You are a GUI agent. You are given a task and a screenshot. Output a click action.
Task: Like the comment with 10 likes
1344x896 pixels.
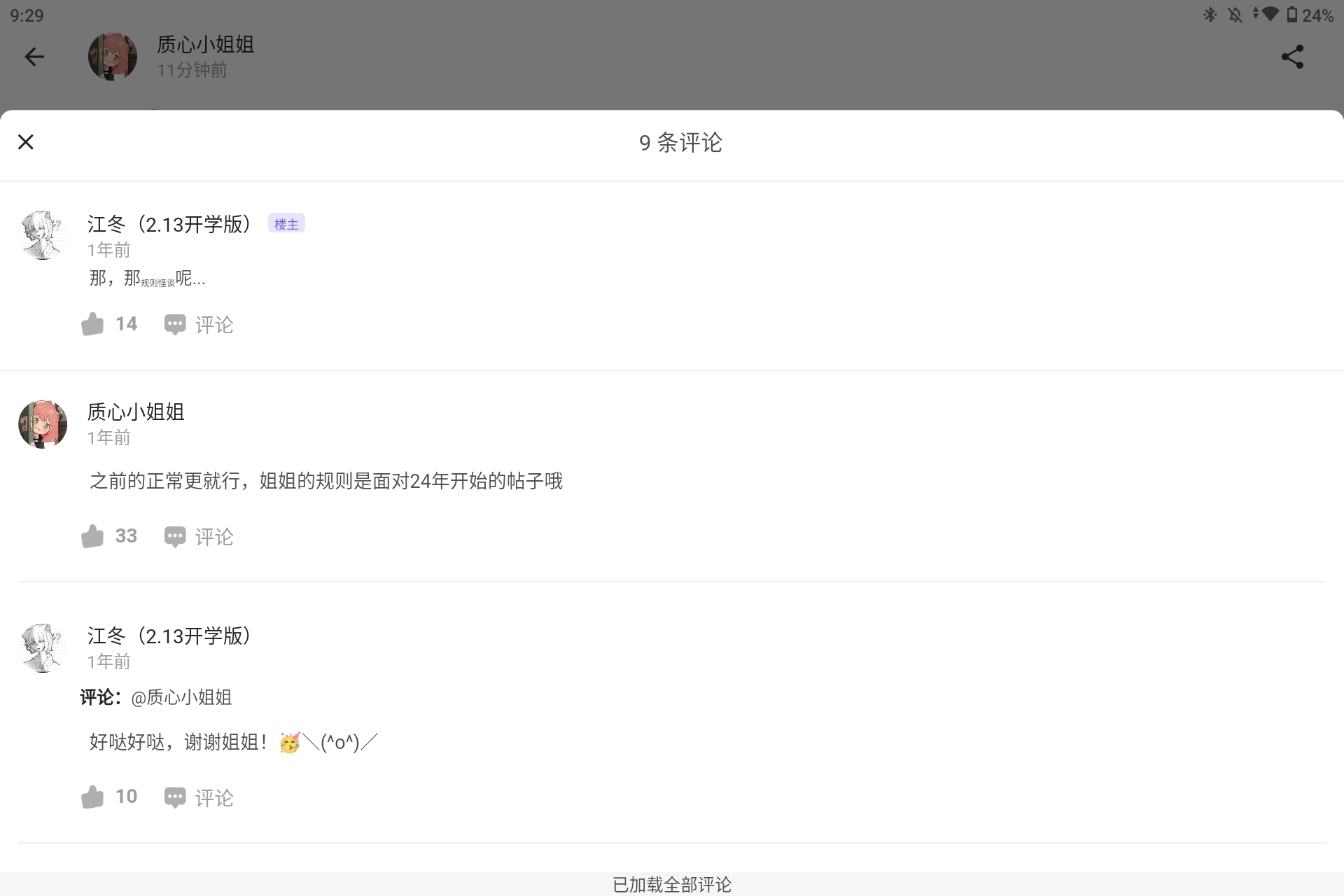(92, 797)
